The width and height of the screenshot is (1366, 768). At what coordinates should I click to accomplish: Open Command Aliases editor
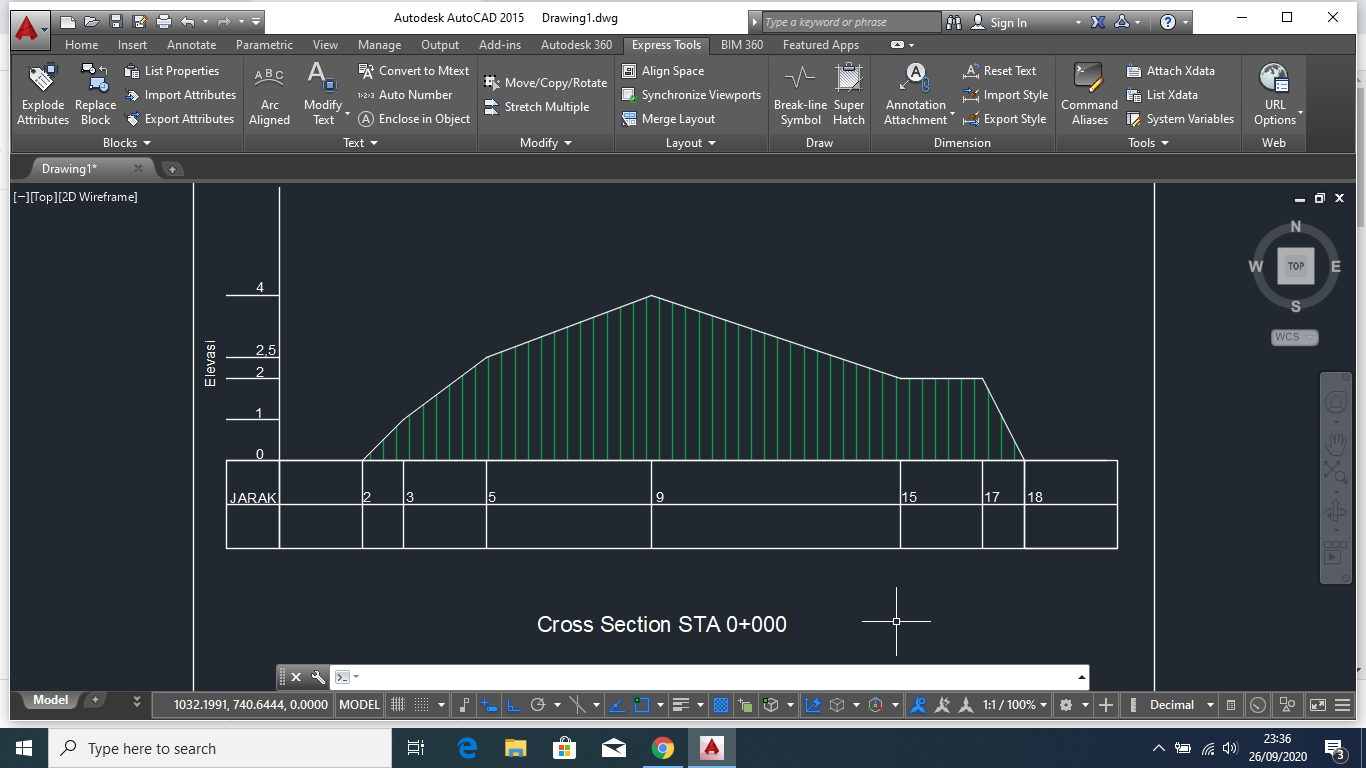[x=1089, y=95]
